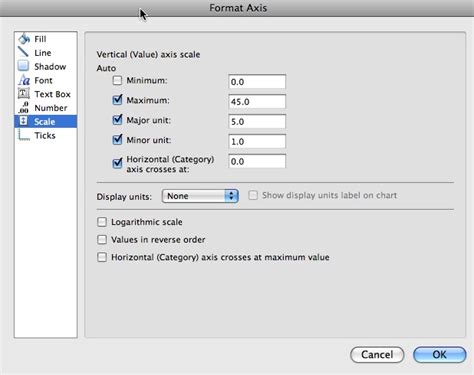Open the Ticks icon in sidebar
Viewport: 474px width, 375px height.
tap(24, 135)
